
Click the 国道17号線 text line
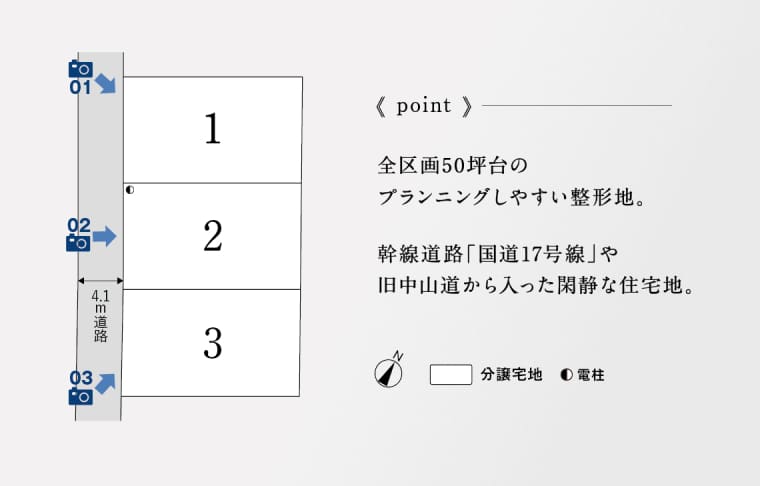[498, 254]
